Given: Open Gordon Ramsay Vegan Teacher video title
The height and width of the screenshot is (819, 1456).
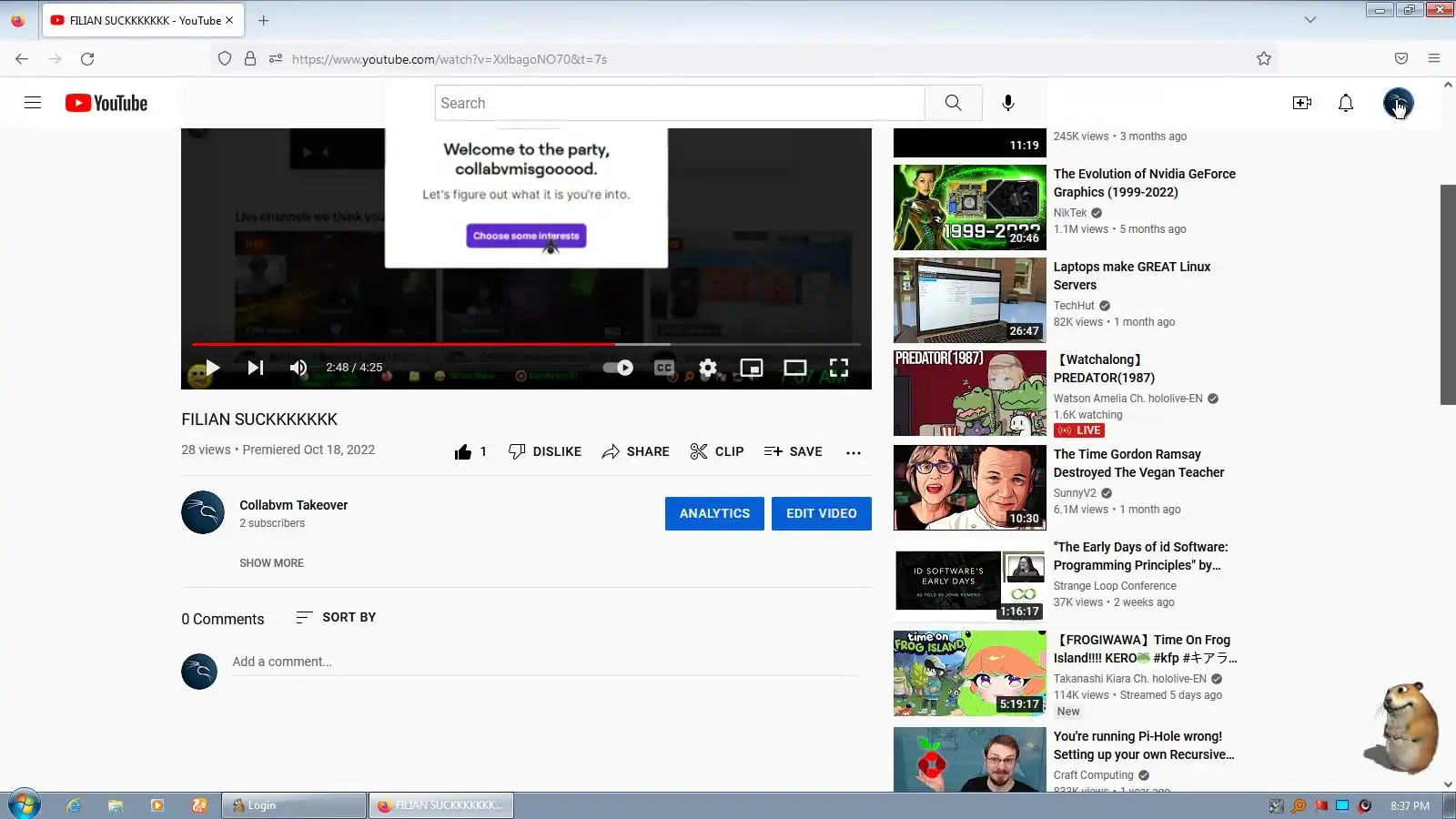Looking at the screenshot, I should [x=1138, y=463].
